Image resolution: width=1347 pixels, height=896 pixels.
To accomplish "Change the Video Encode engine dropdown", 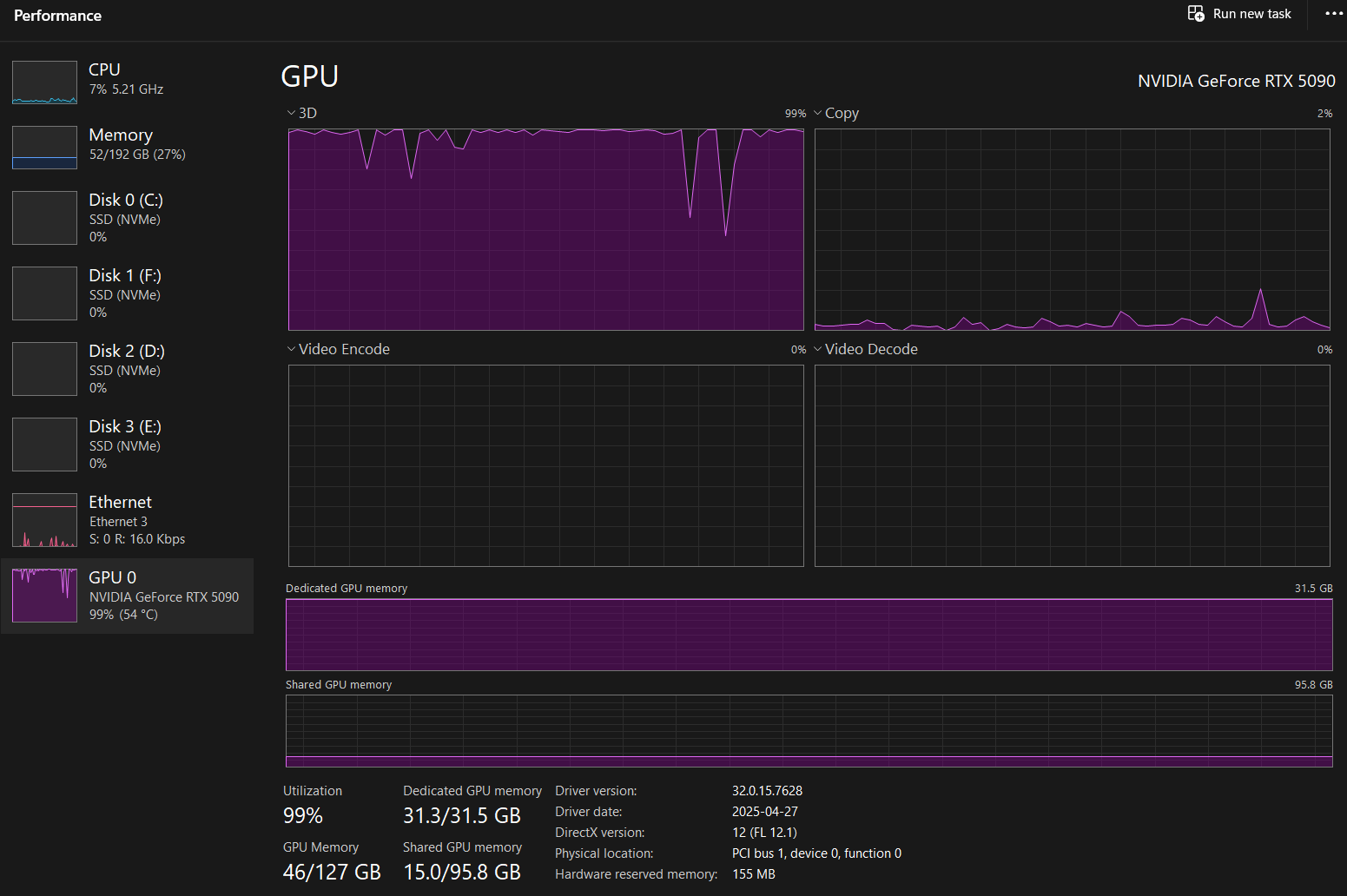I will 292,349.
